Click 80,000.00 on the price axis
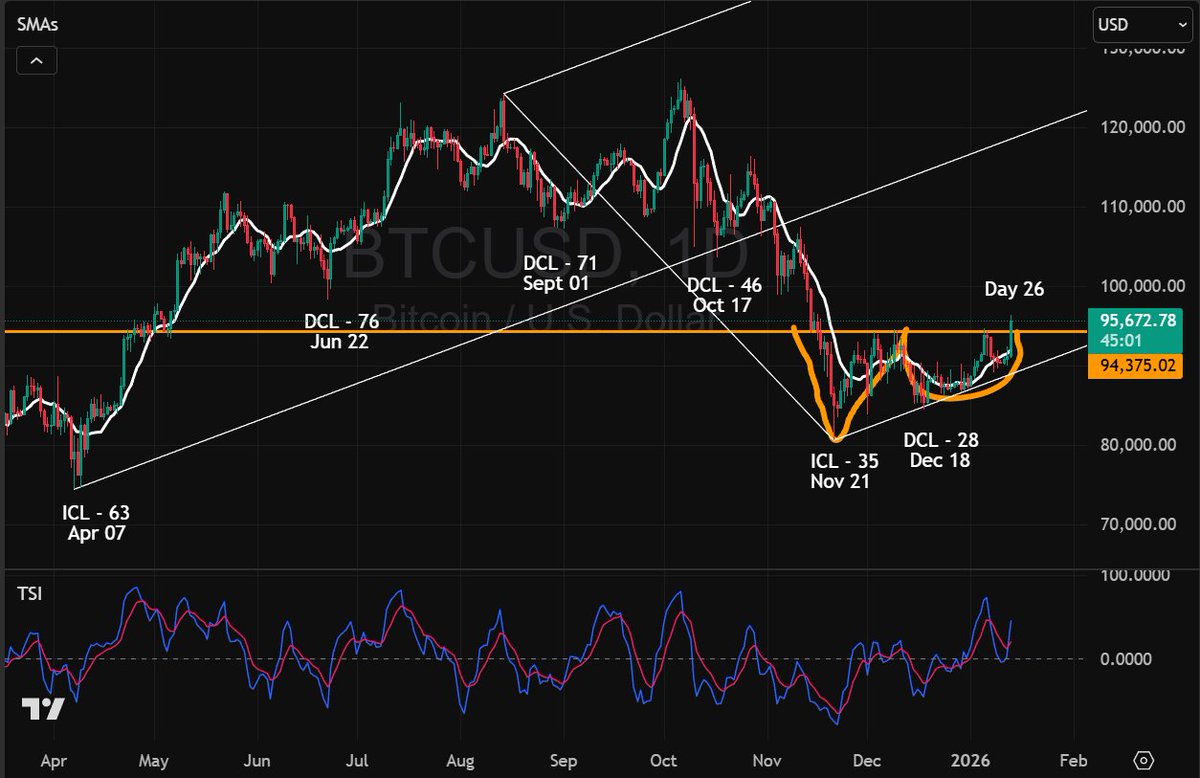Viewport: 1200px width, 778px height. [1138, 445]
